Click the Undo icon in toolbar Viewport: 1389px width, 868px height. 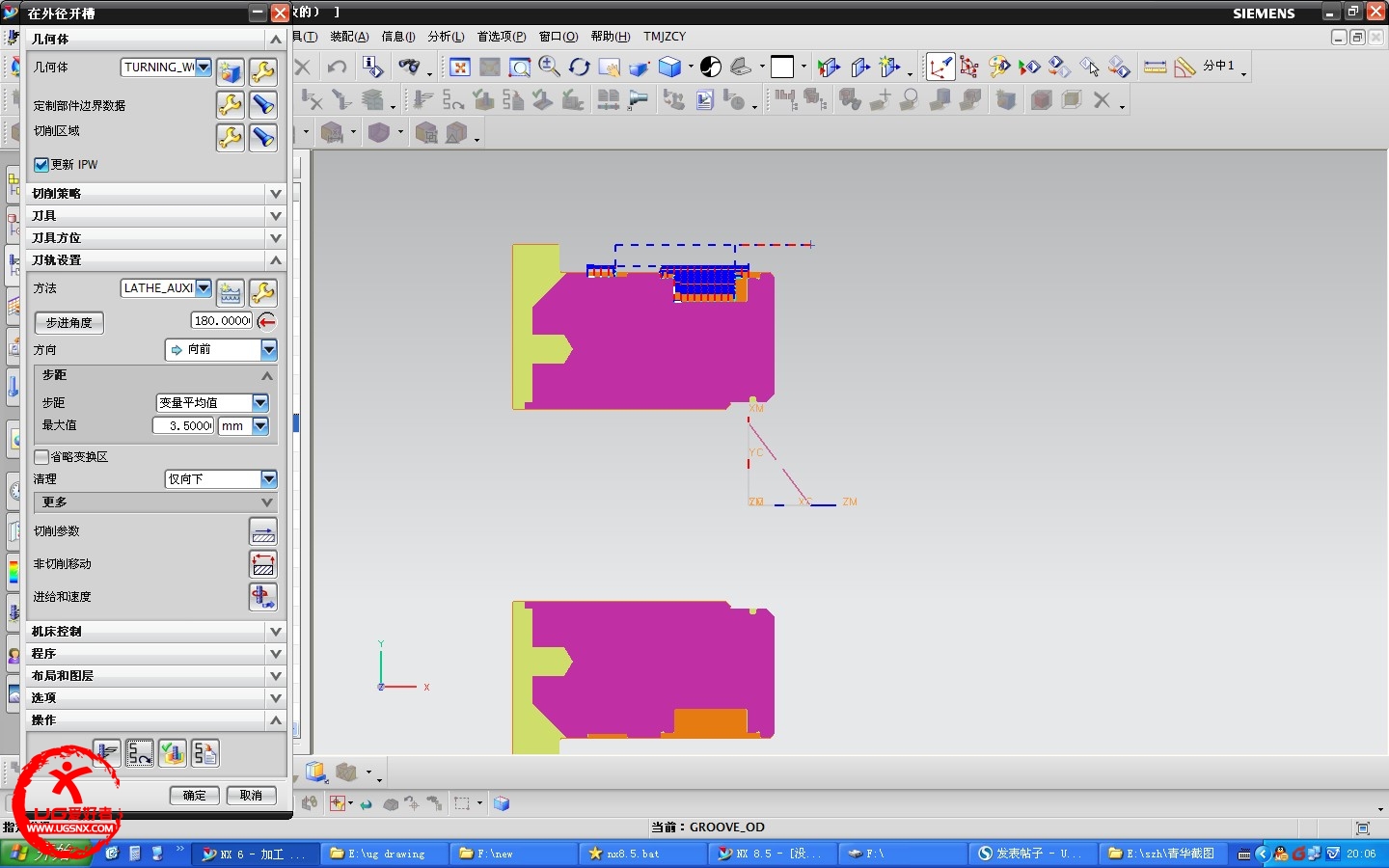coord(337,67)
